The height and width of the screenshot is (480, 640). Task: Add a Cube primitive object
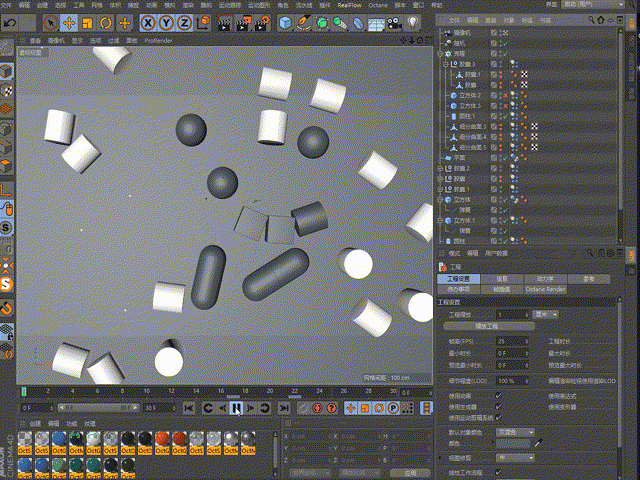click(285, 23)
